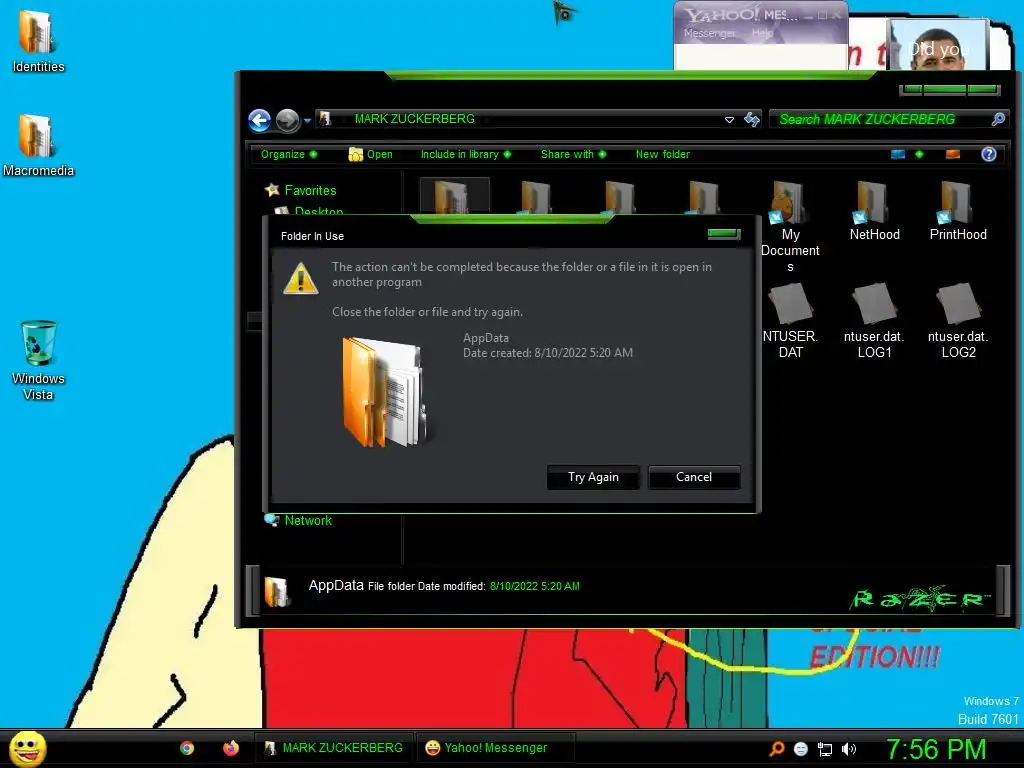This screenshot has height=768, width=1024.
Task: Click the AppData icon in details pane
Action: point(276,591)
